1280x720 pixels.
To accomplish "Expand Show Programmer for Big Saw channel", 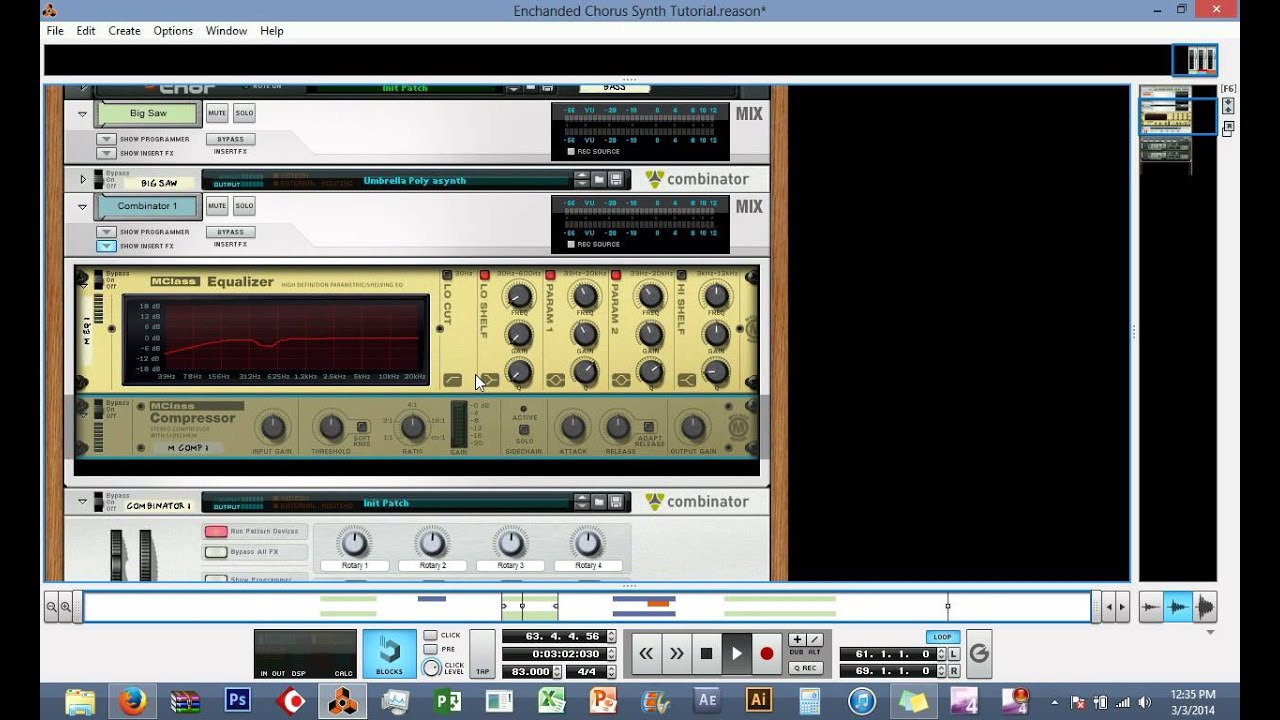I will [x=106, y=139].
